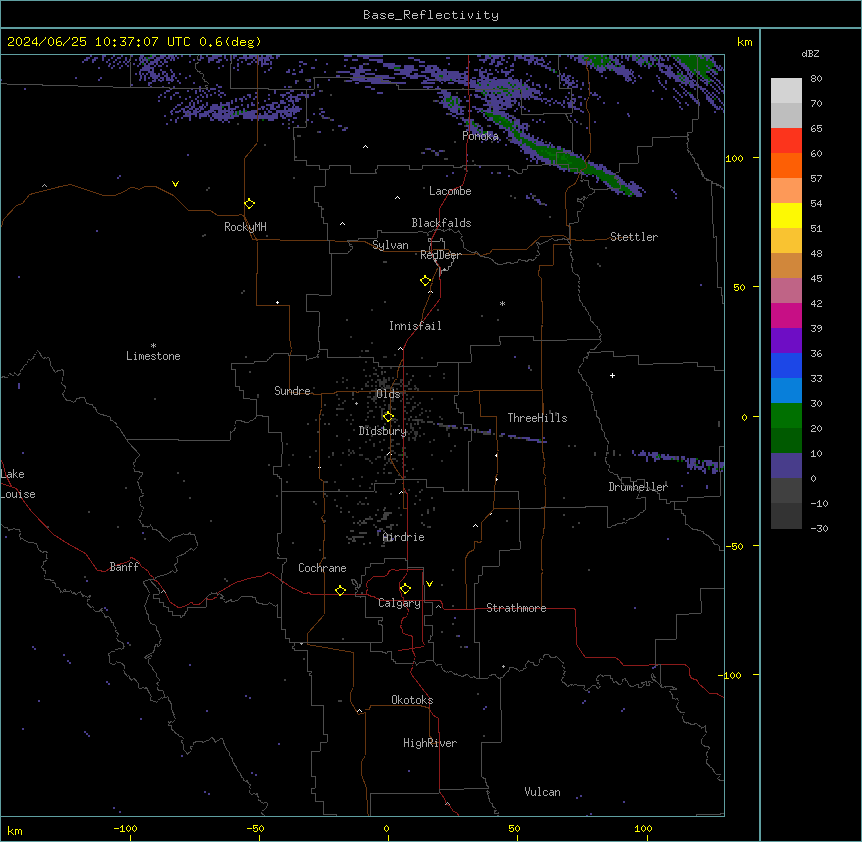Click the yellow v marker east of Calgary
Image resolution: width=862 pixels, height=842 pixels.
(x=429, y=584)
